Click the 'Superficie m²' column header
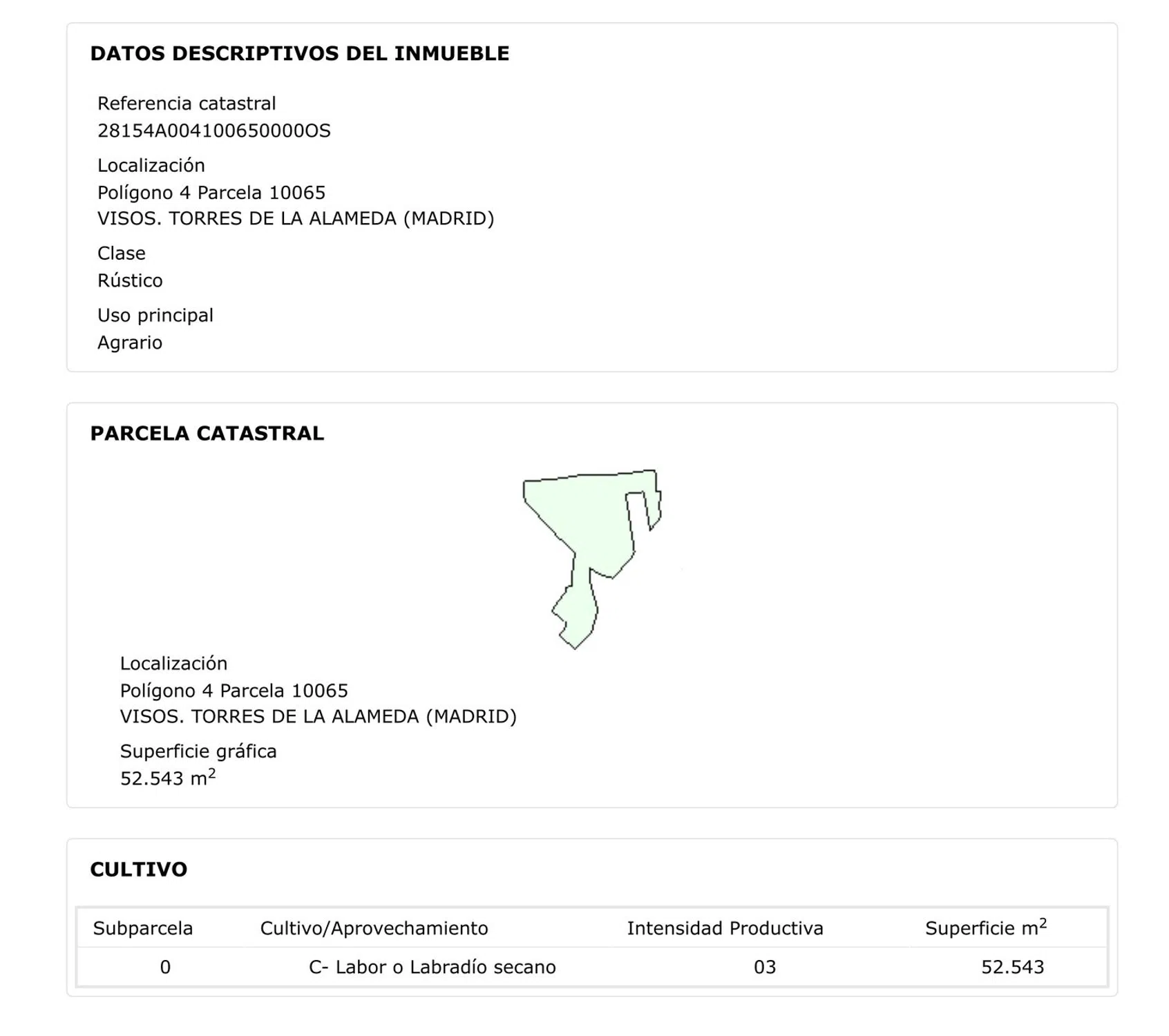The image size is (1169, 1036). pos(985,928)
